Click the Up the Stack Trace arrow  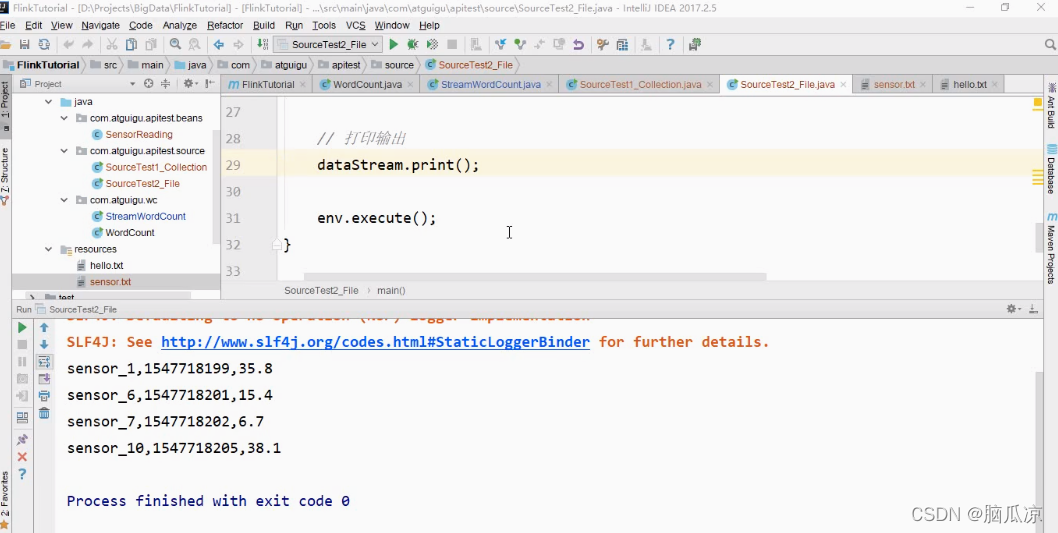[44, 327]
